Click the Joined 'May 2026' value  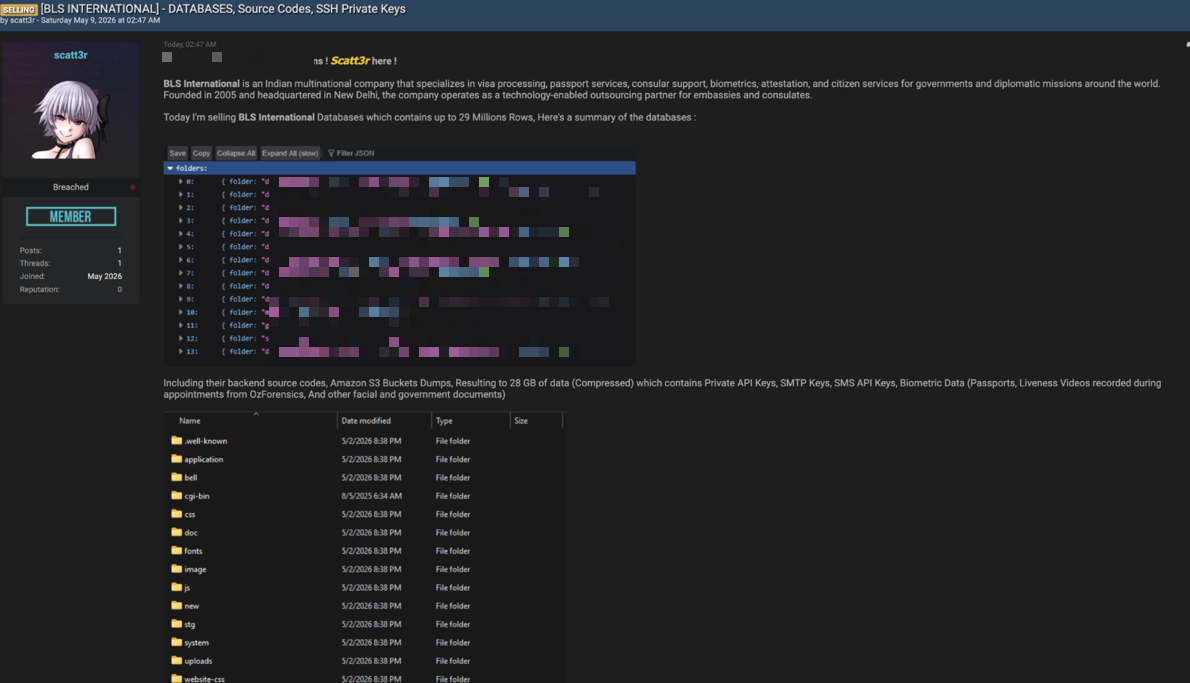(x=104, y=276)
